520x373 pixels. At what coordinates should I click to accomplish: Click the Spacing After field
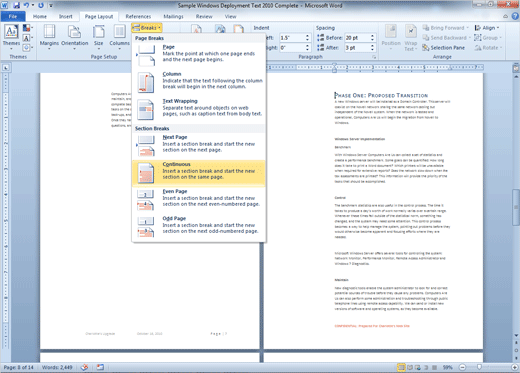pyautogui.click(x=357, y=48)
